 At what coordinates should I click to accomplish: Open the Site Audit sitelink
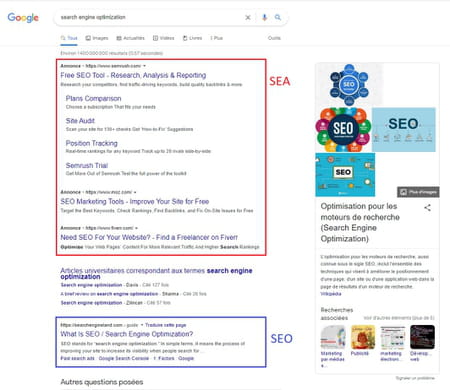point(80,121)
